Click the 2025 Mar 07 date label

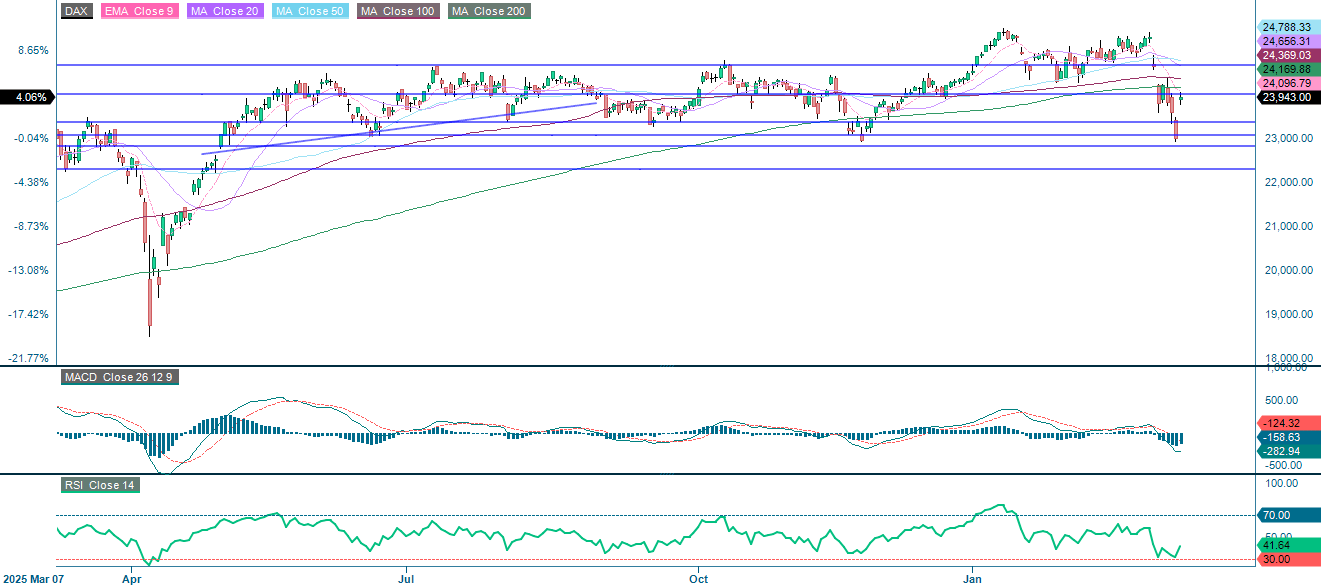(x=31, y=578)
